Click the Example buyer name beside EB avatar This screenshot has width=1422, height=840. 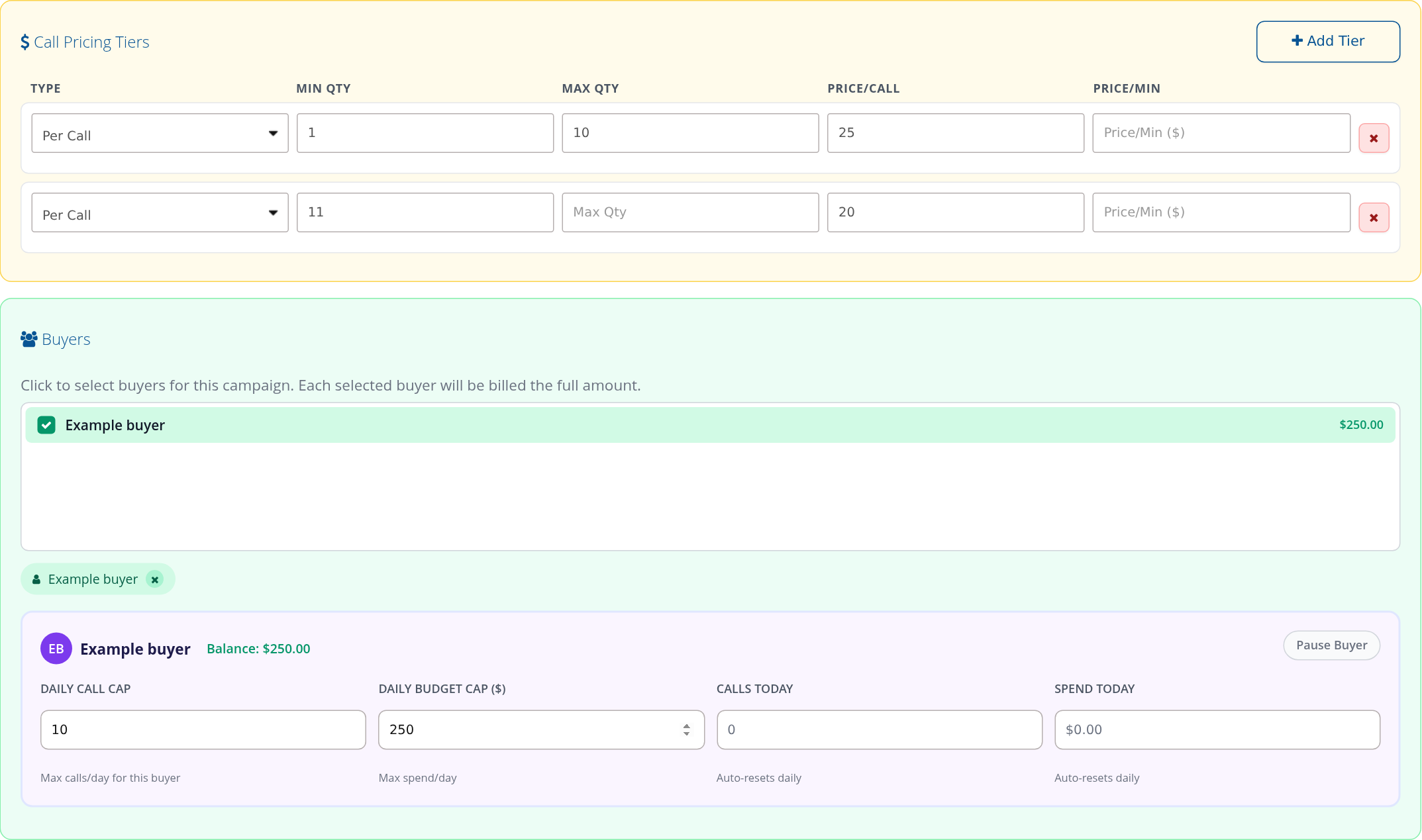[135, 649]
